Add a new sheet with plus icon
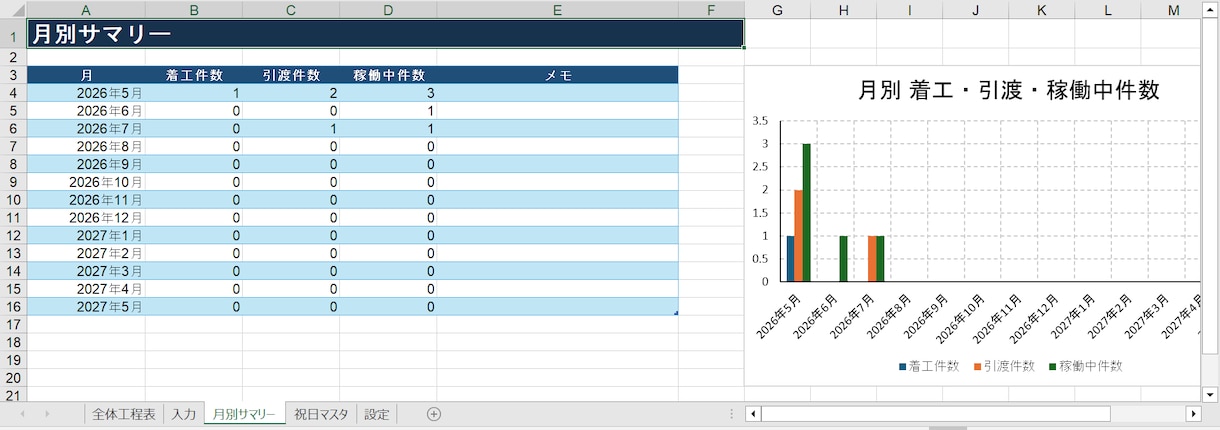1220x430 pixels. 434,414
